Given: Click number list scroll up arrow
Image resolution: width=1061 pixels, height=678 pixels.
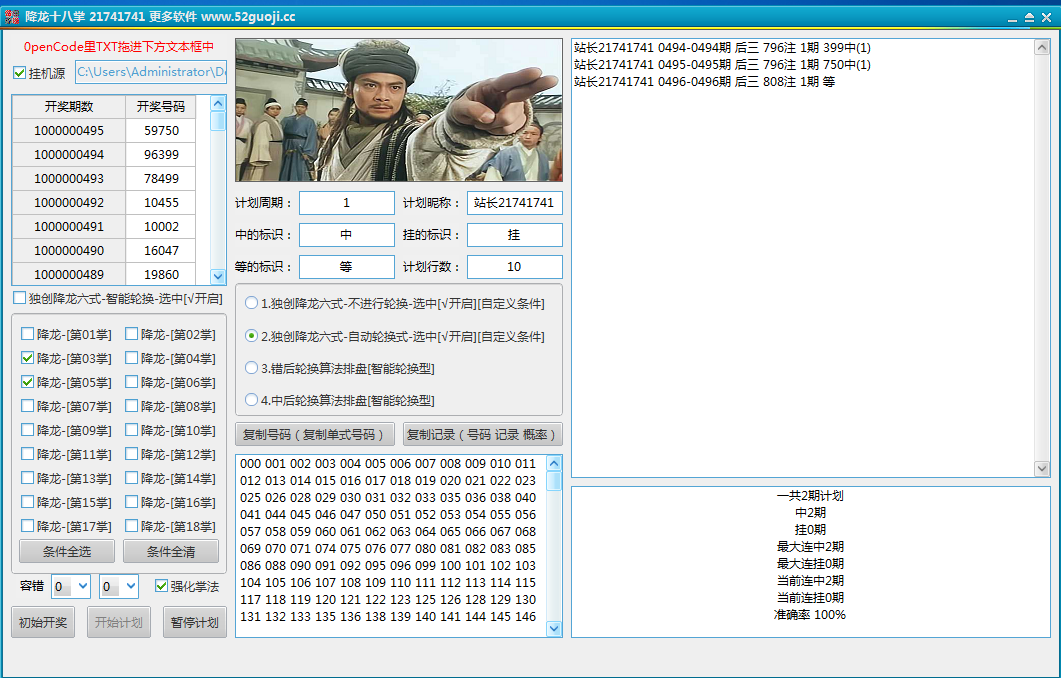Looking at the screenshot, I should 554,464.
